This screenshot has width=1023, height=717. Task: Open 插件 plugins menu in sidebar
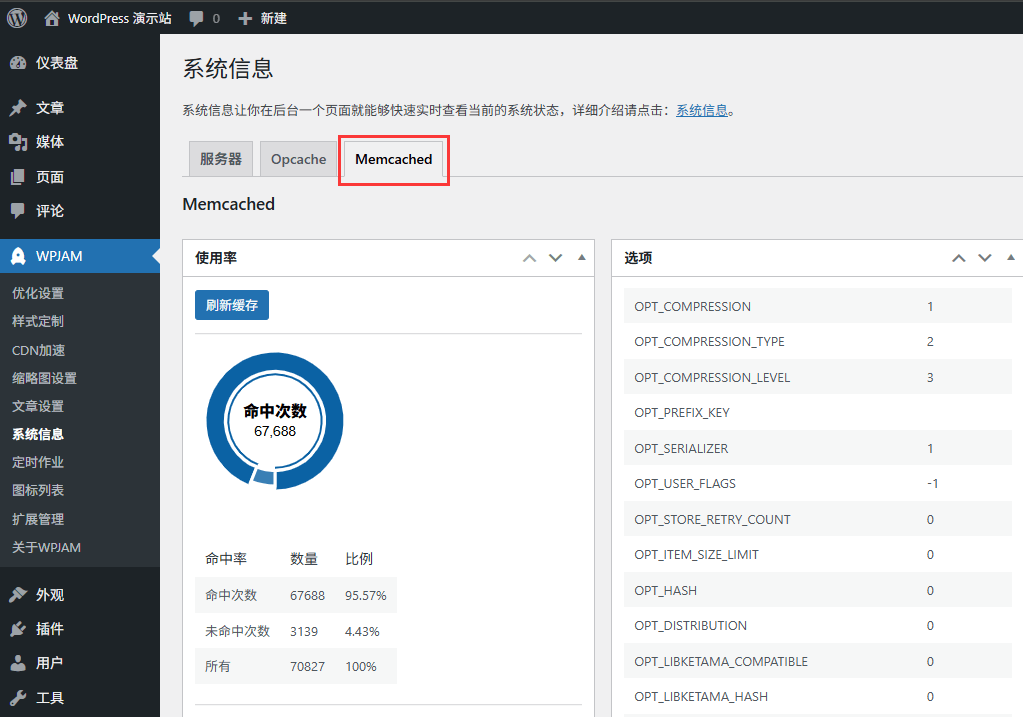pyautogui.click(x=49, y=629)
